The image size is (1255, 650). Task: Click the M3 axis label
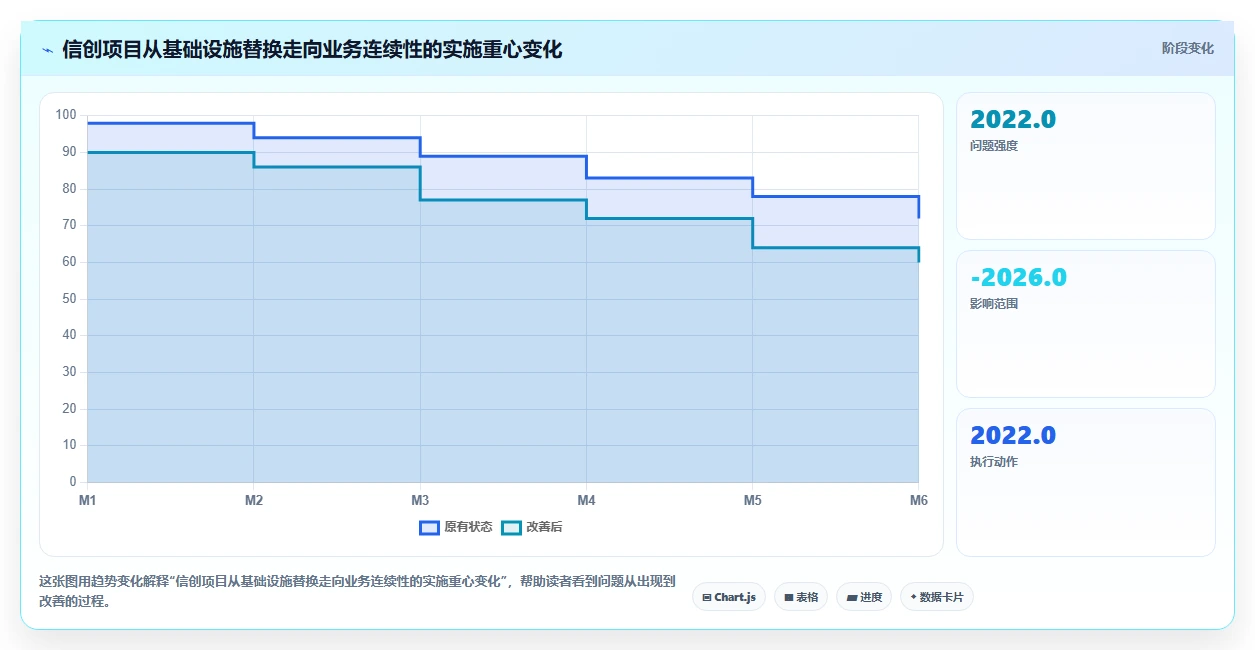(420, 500)
